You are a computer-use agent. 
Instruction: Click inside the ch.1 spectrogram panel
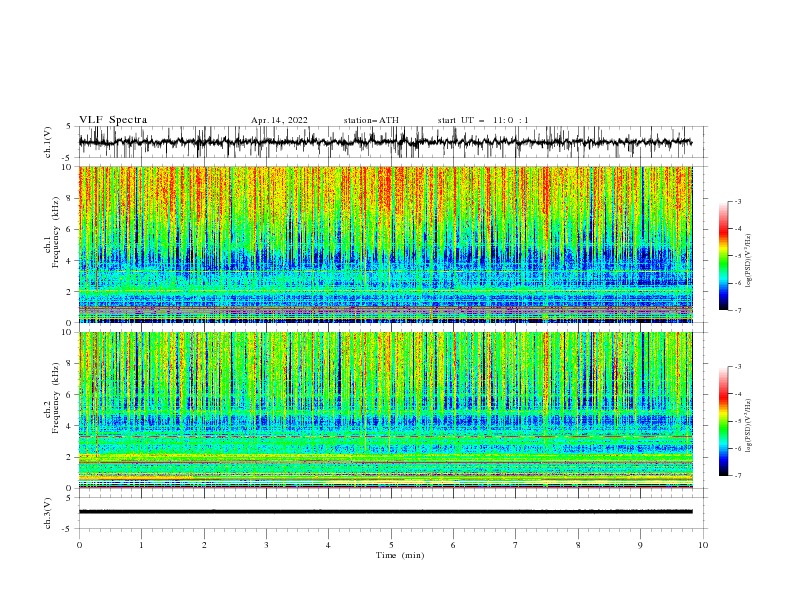pyautogui.click(x=385, y=244)
